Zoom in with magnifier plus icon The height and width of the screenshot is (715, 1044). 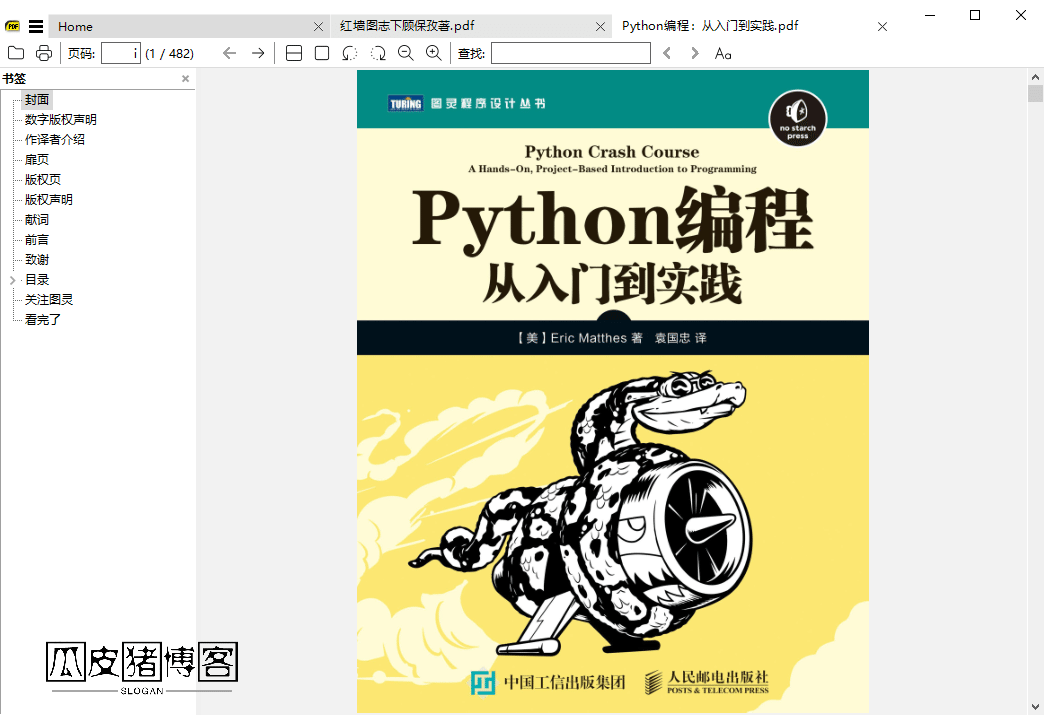click(433, 53)
